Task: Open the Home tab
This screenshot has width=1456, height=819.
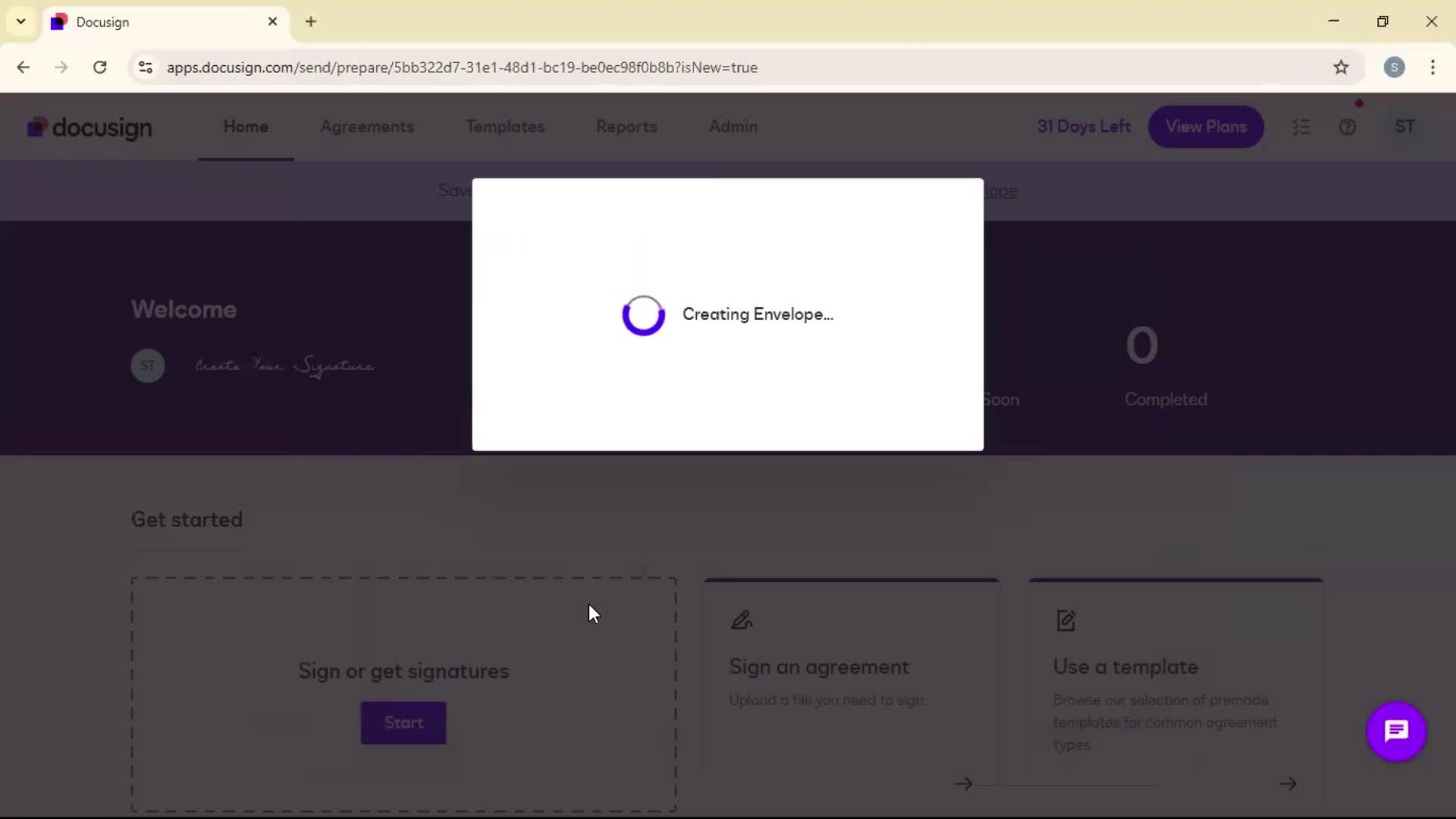Action: coord(246,127)
